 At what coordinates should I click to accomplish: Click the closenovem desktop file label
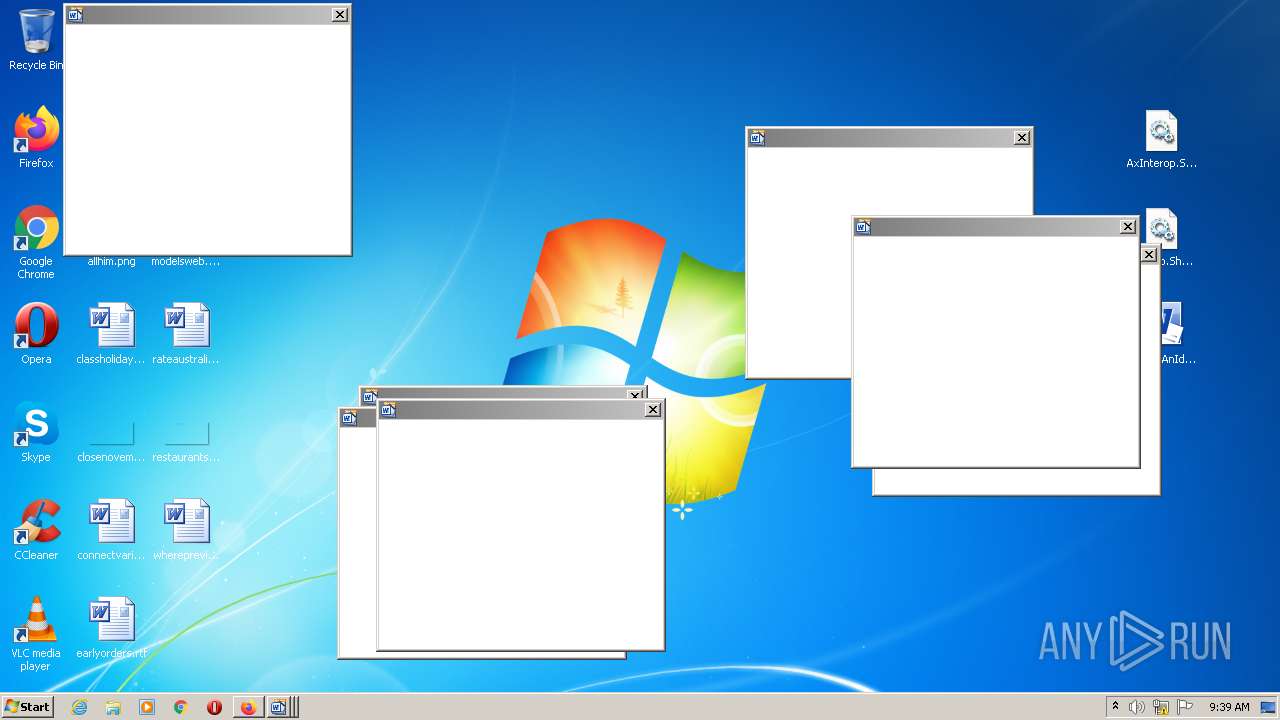click(111, 457)
